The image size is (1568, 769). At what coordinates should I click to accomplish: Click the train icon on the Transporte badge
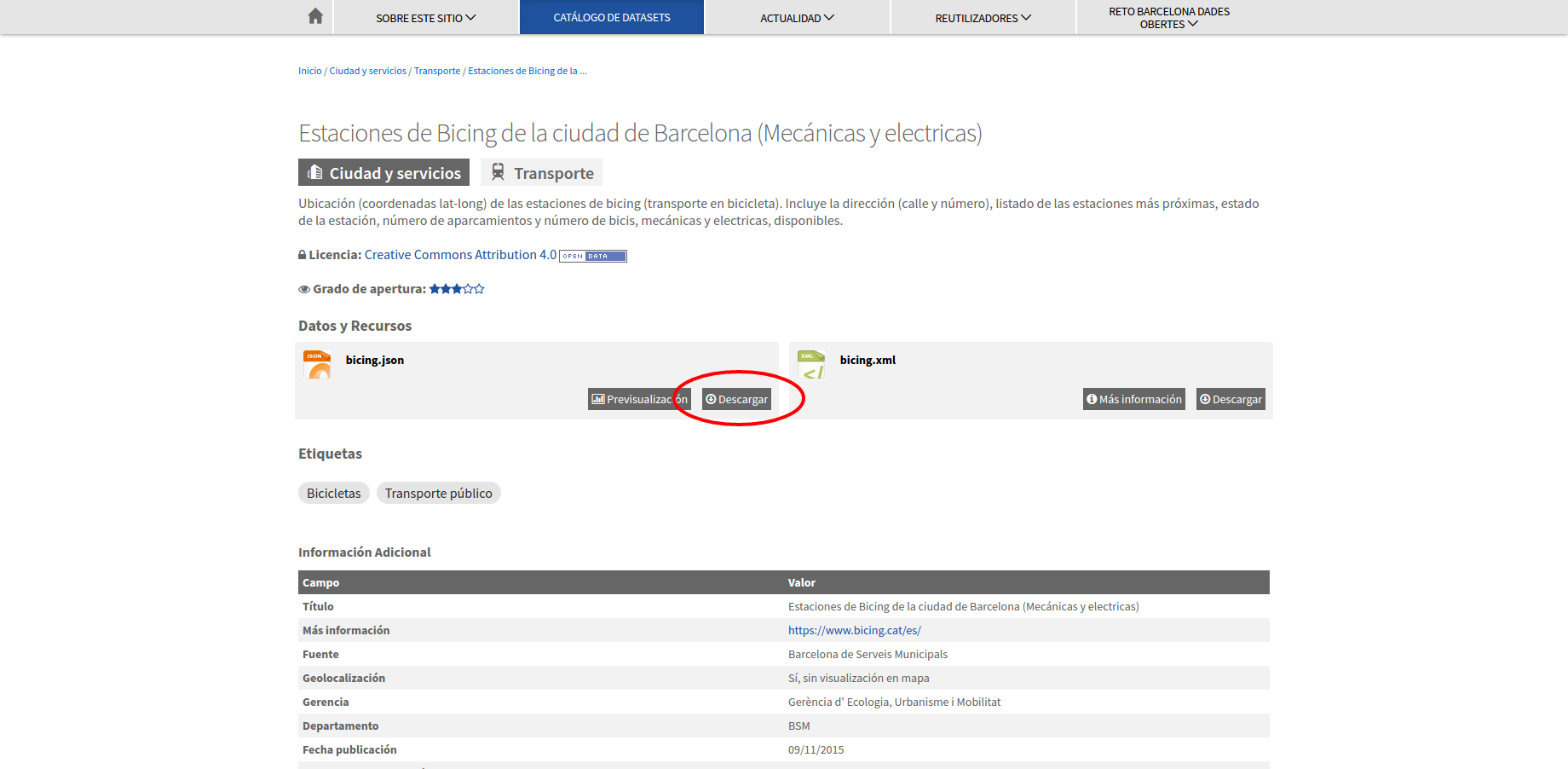(499, 171)
